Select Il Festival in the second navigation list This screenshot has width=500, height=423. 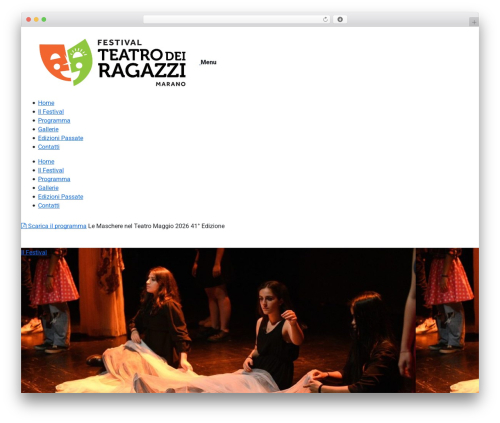pos(51,170)
